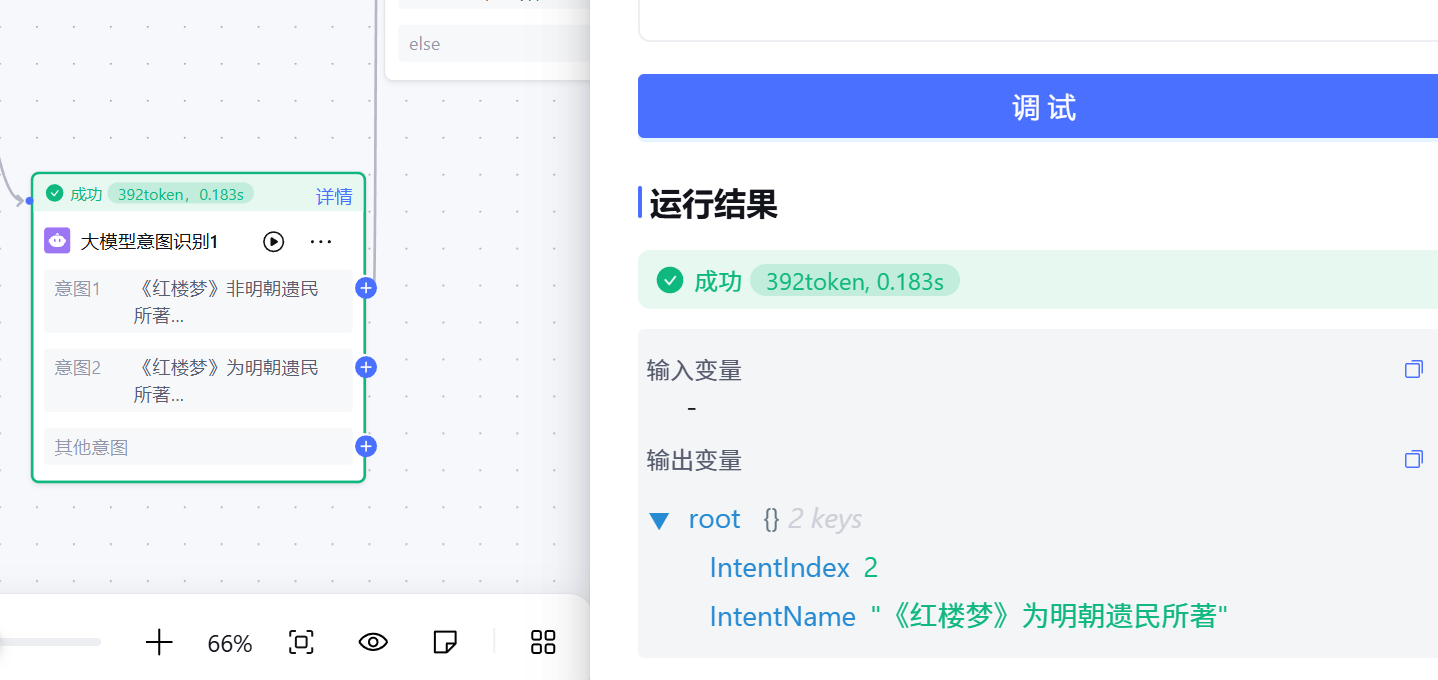Add a sticky note with note icon
The width and height of the screenshot is (1438, 680).
[x=445, y=642]
